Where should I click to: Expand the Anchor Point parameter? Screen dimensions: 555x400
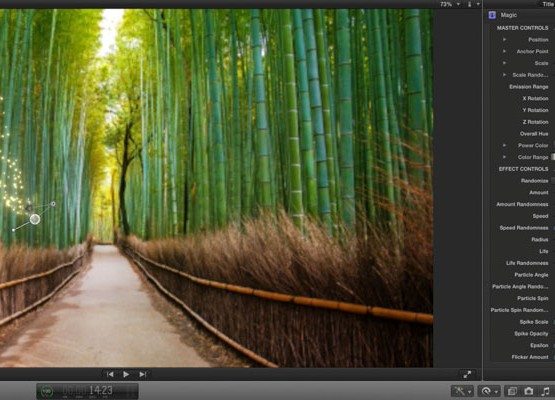point(504,51)
